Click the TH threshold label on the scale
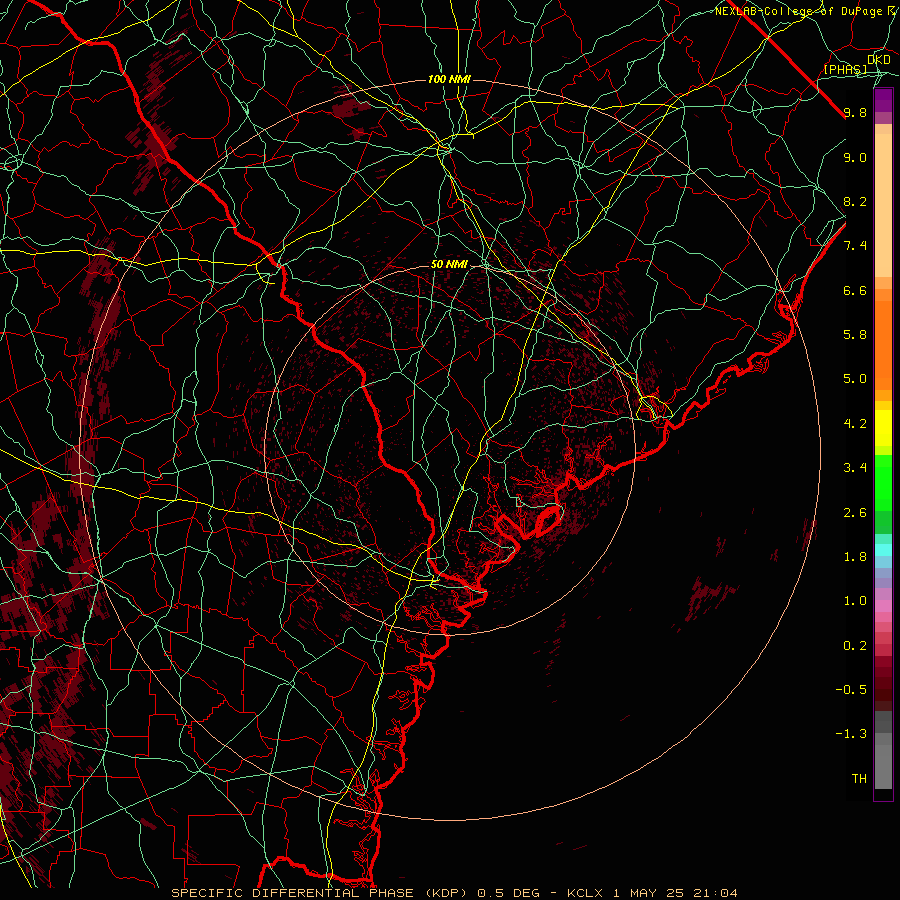The image size is (900, 900). tap(859, 779)
